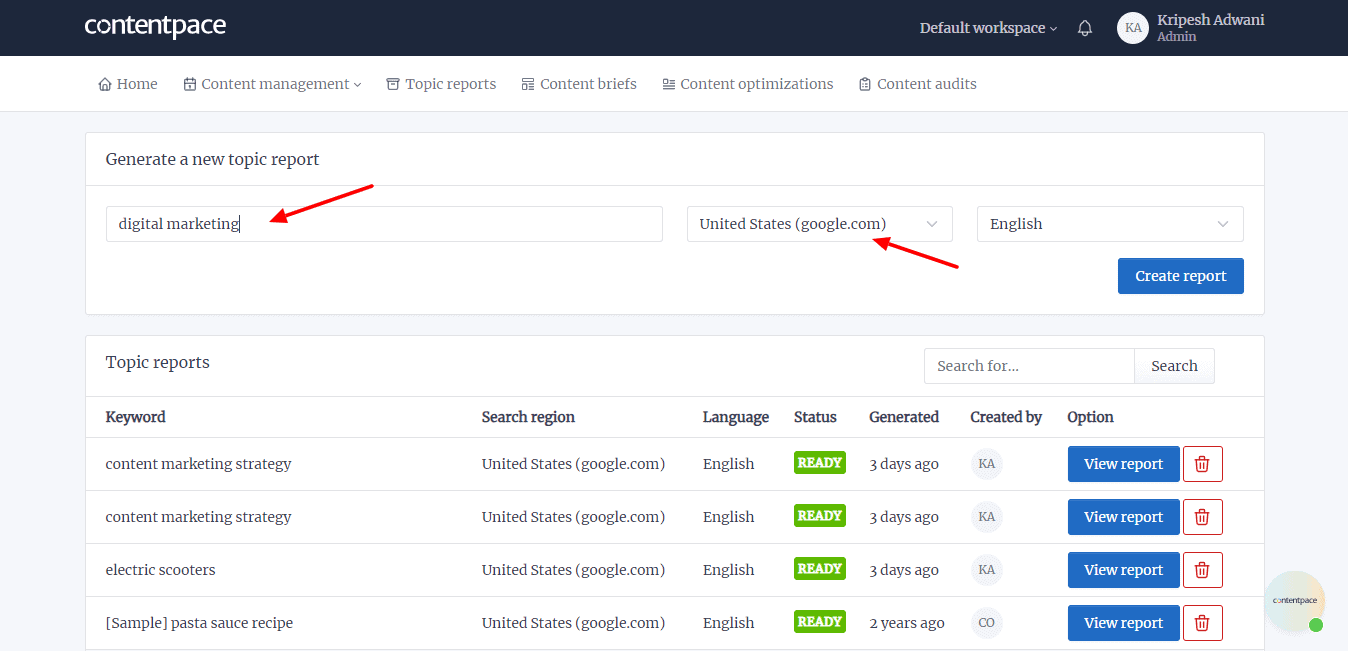Expand the Default workspace dropdown
This screenshot has height=651, width=1348.
click(988, 28)
